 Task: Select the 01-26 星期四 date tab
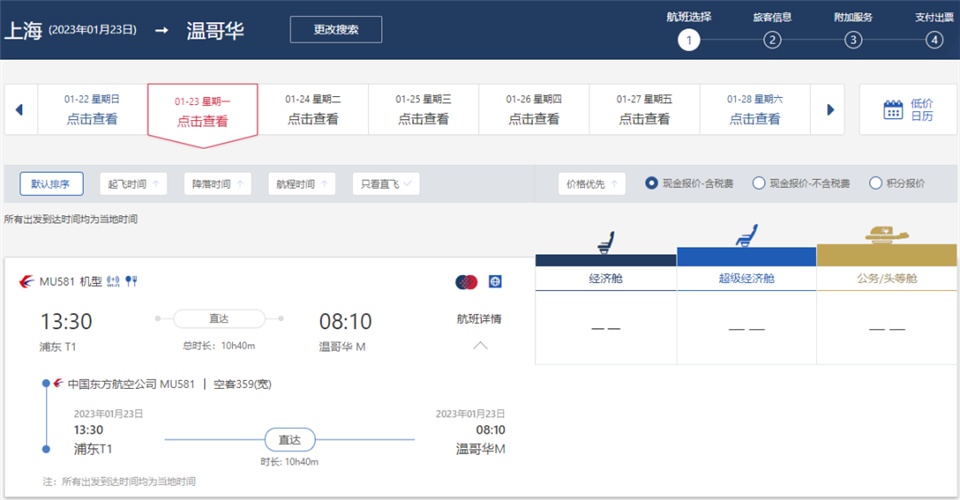pos(533,110)
